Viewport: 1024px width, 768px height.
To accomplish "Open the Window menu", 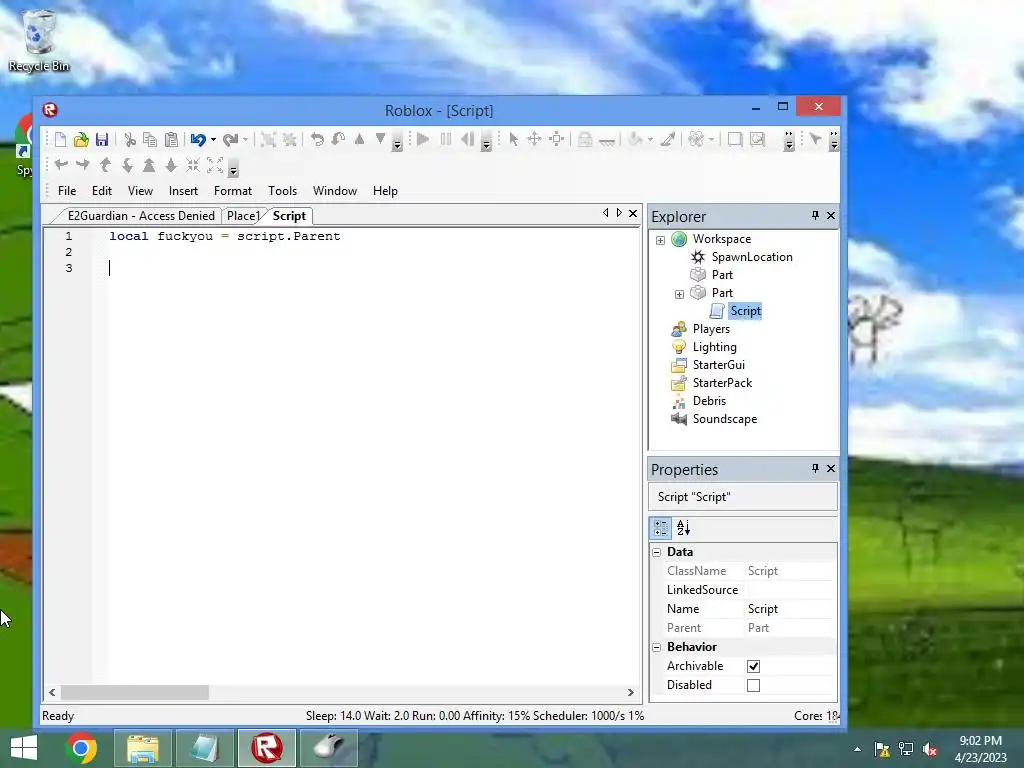I will pyautogui.click(x=335, y=191).
